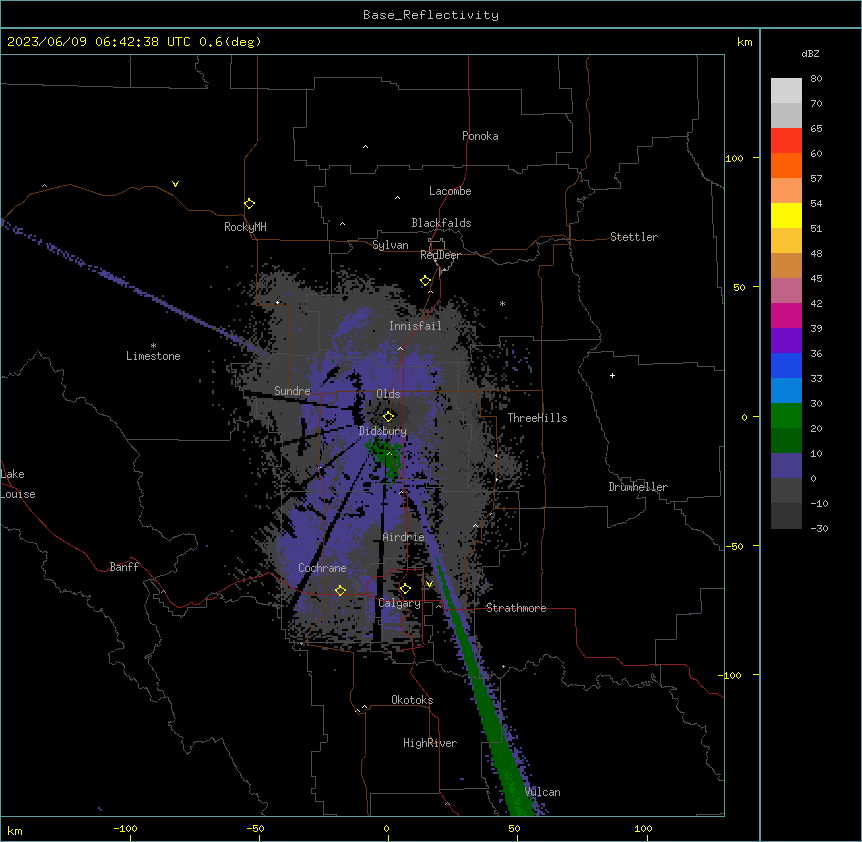
Task: Click the Banff label
Action: pos(124,567)
